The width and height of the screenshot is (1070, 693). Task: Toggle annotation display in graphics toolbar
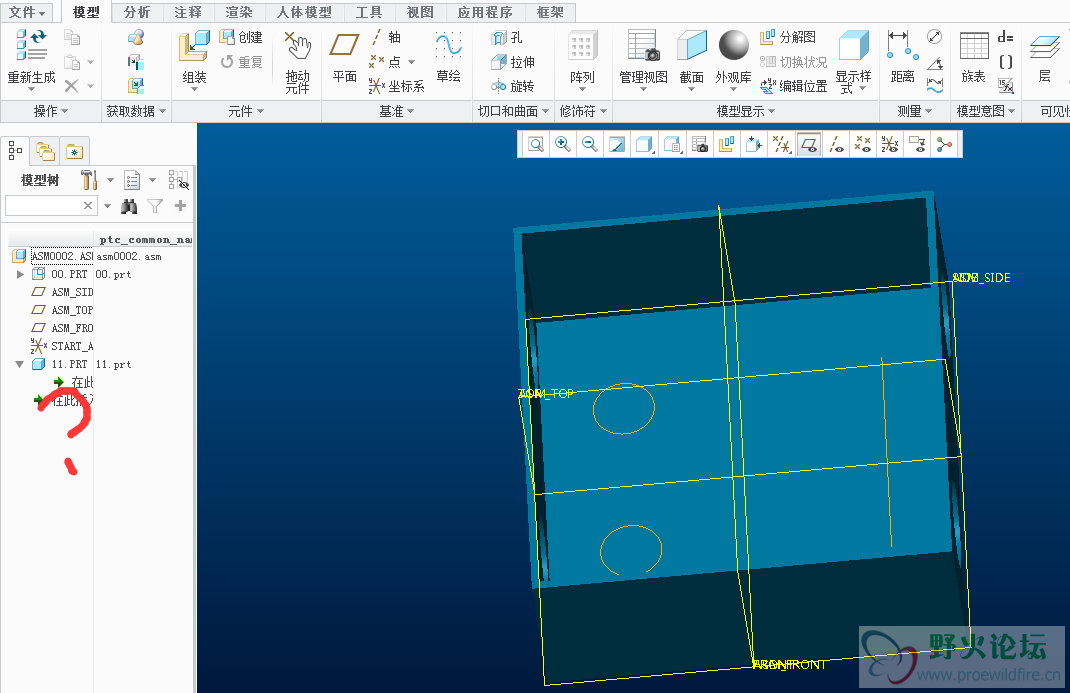(x=918, y=145)
